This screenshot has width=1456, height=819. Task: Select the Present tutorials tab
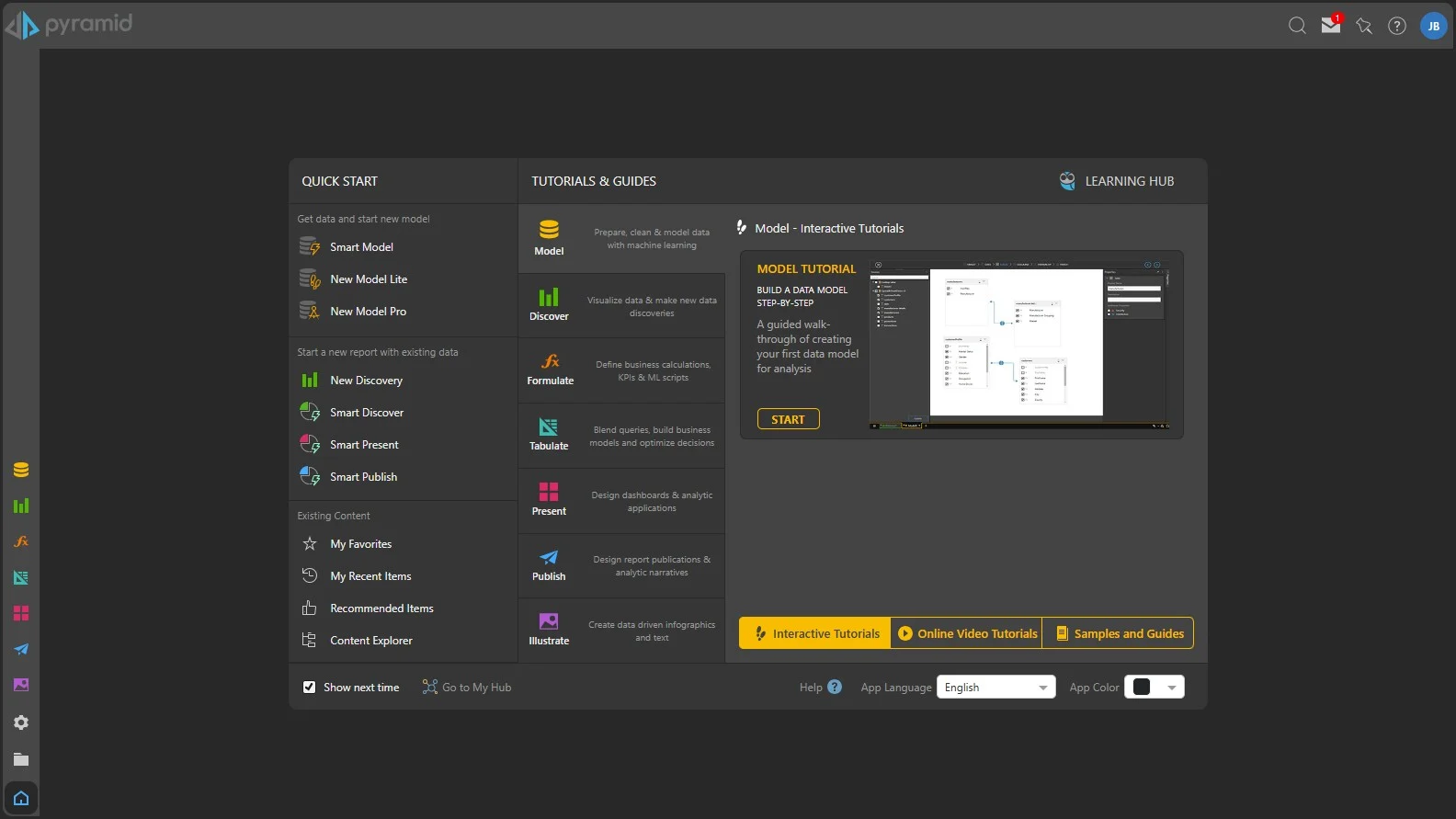[622, 501]
